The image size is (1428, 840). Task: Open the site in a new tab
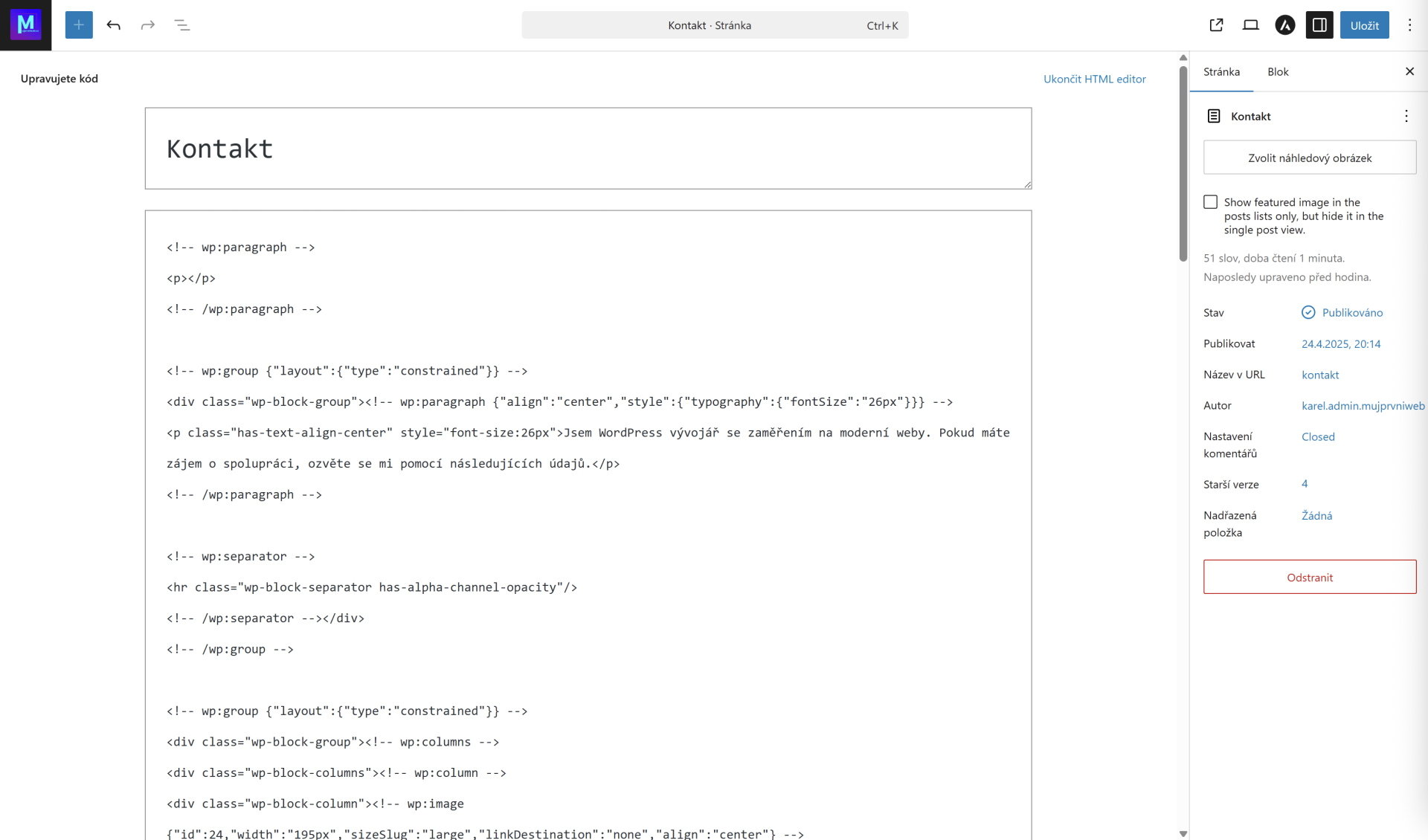[x=1217, y=25]
